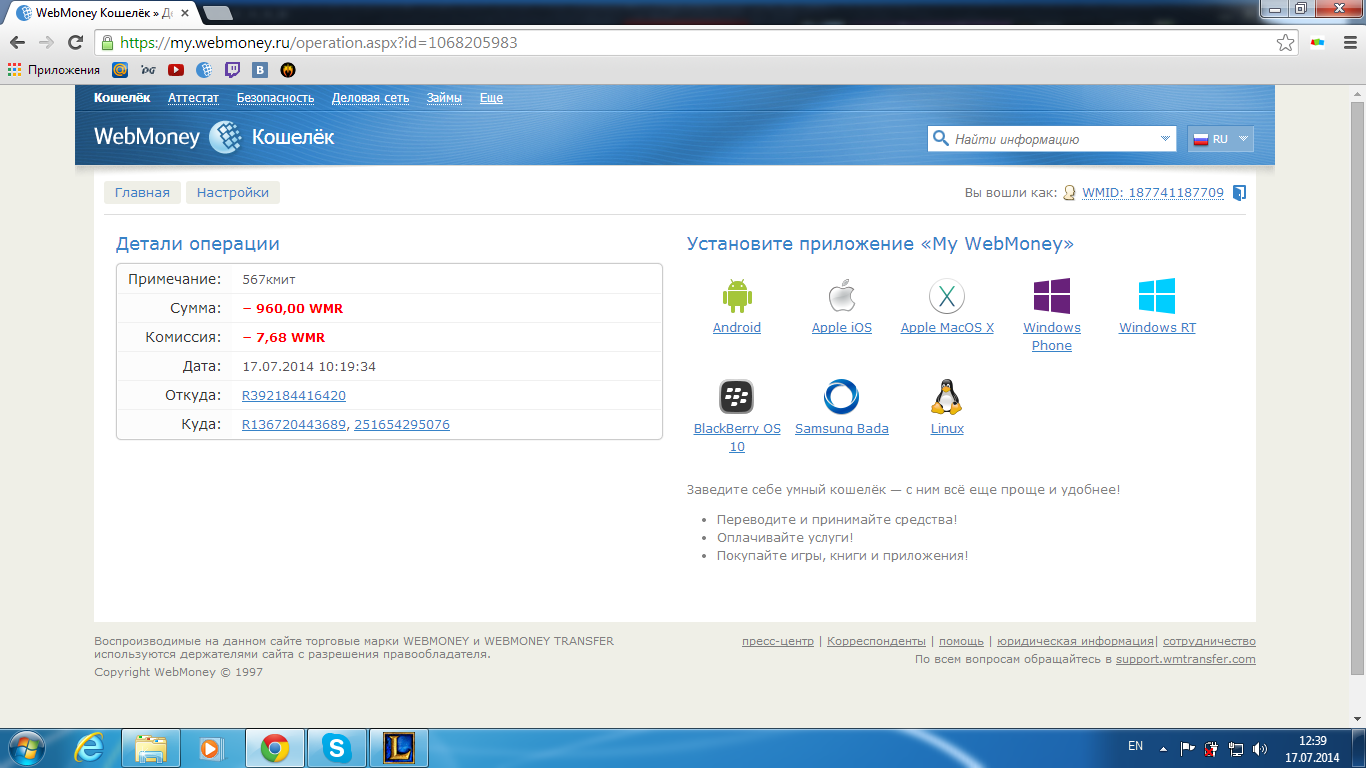Open the BlackBerry OS 10 app icon
The image size is (1366, 768).
(x=737, y=397)
